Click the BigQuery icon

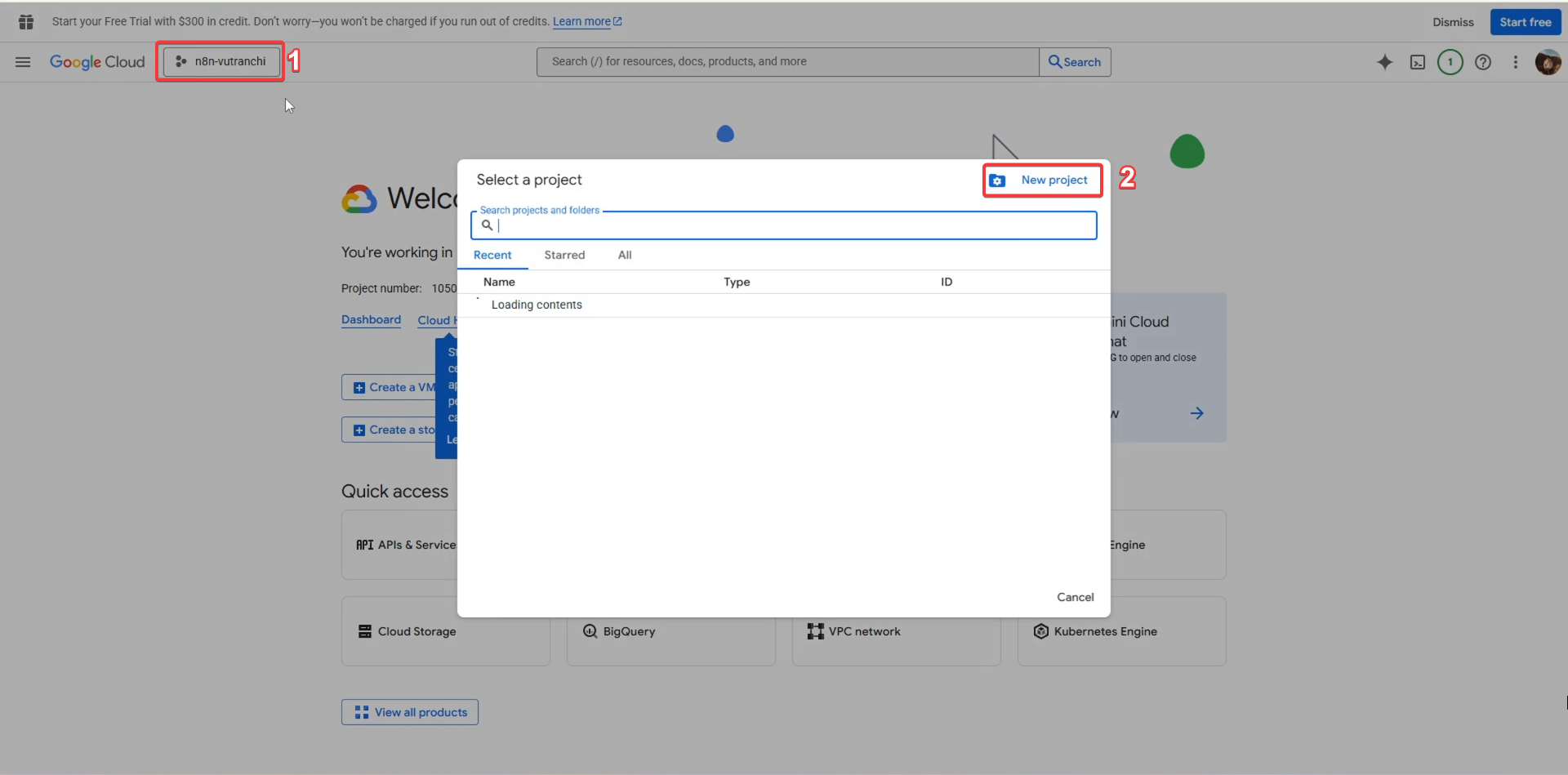[x=590, y=631]
